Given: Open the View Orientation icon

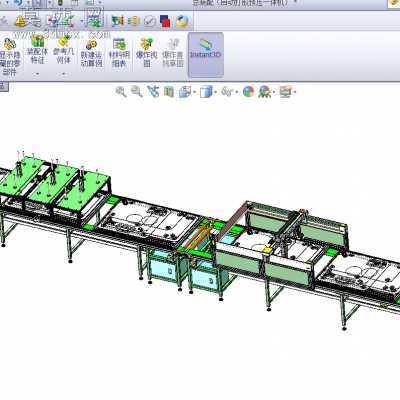Looking at the screenshot, I should 184,92.
